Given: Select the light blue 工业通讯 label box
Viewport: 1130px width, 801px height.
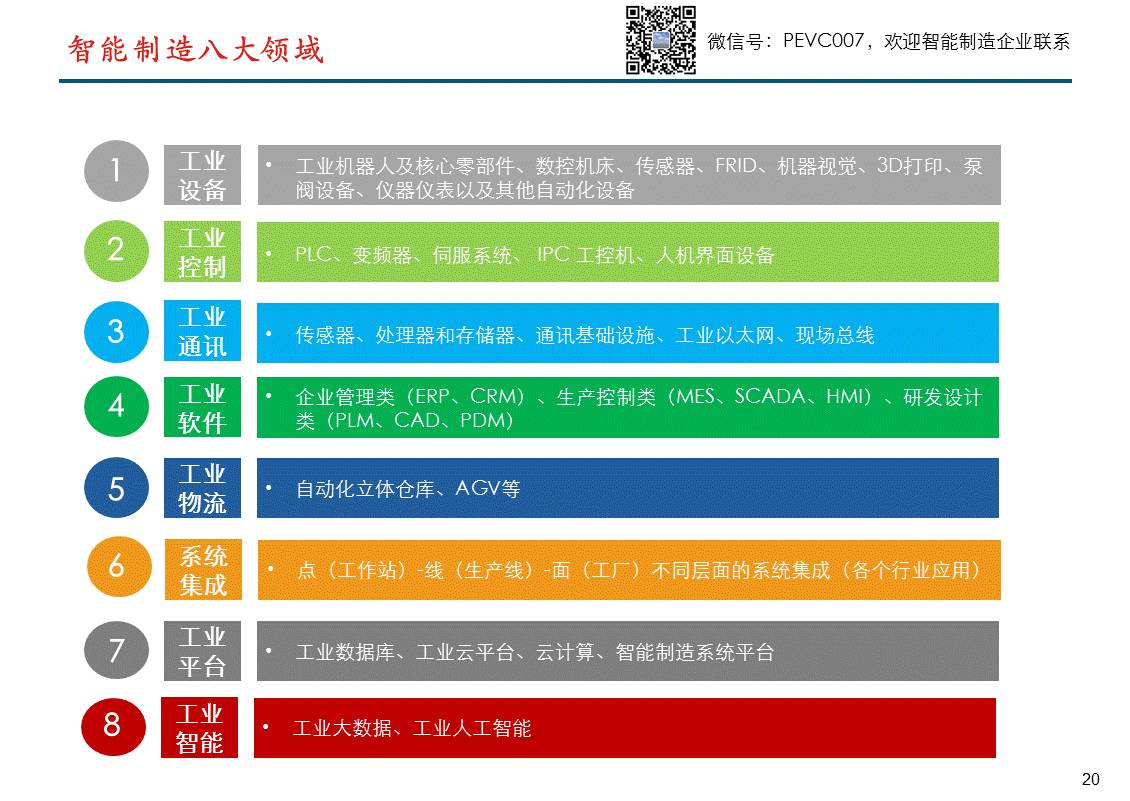Looking at the screenshot, I should (x=202, y=332).
